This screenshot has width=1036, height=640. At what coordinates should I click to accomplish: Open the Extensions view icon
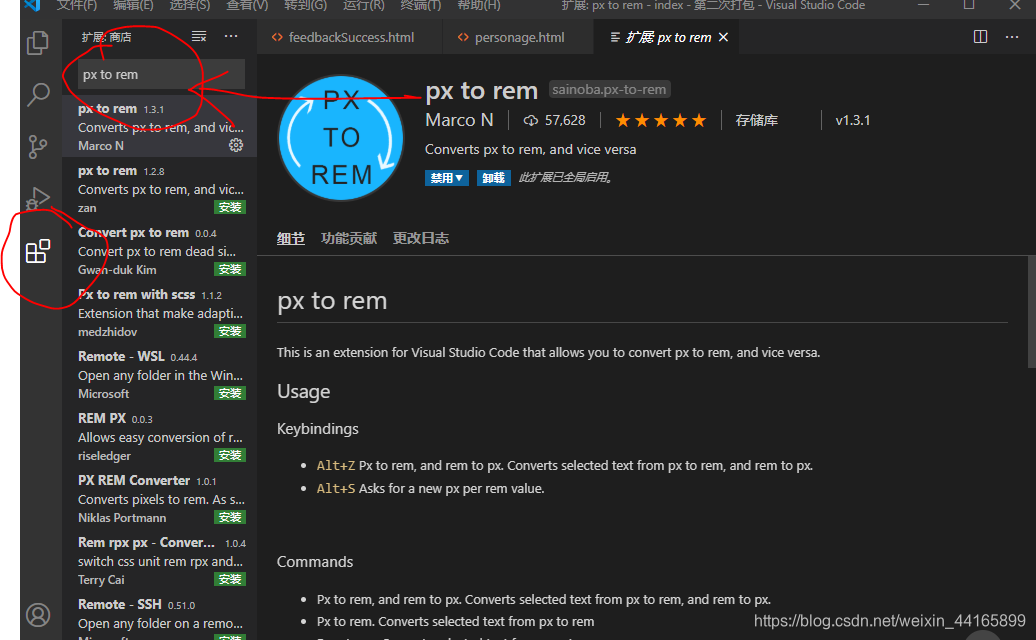[x=38, y=251]
